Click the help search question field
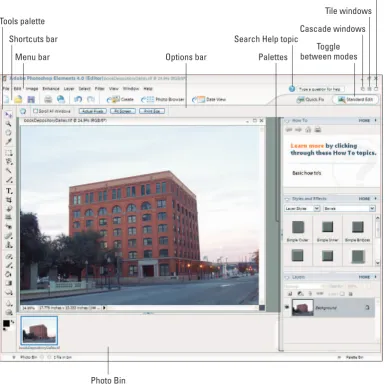The height and width of the screenshot is (385, 385). tap(320, 89)
